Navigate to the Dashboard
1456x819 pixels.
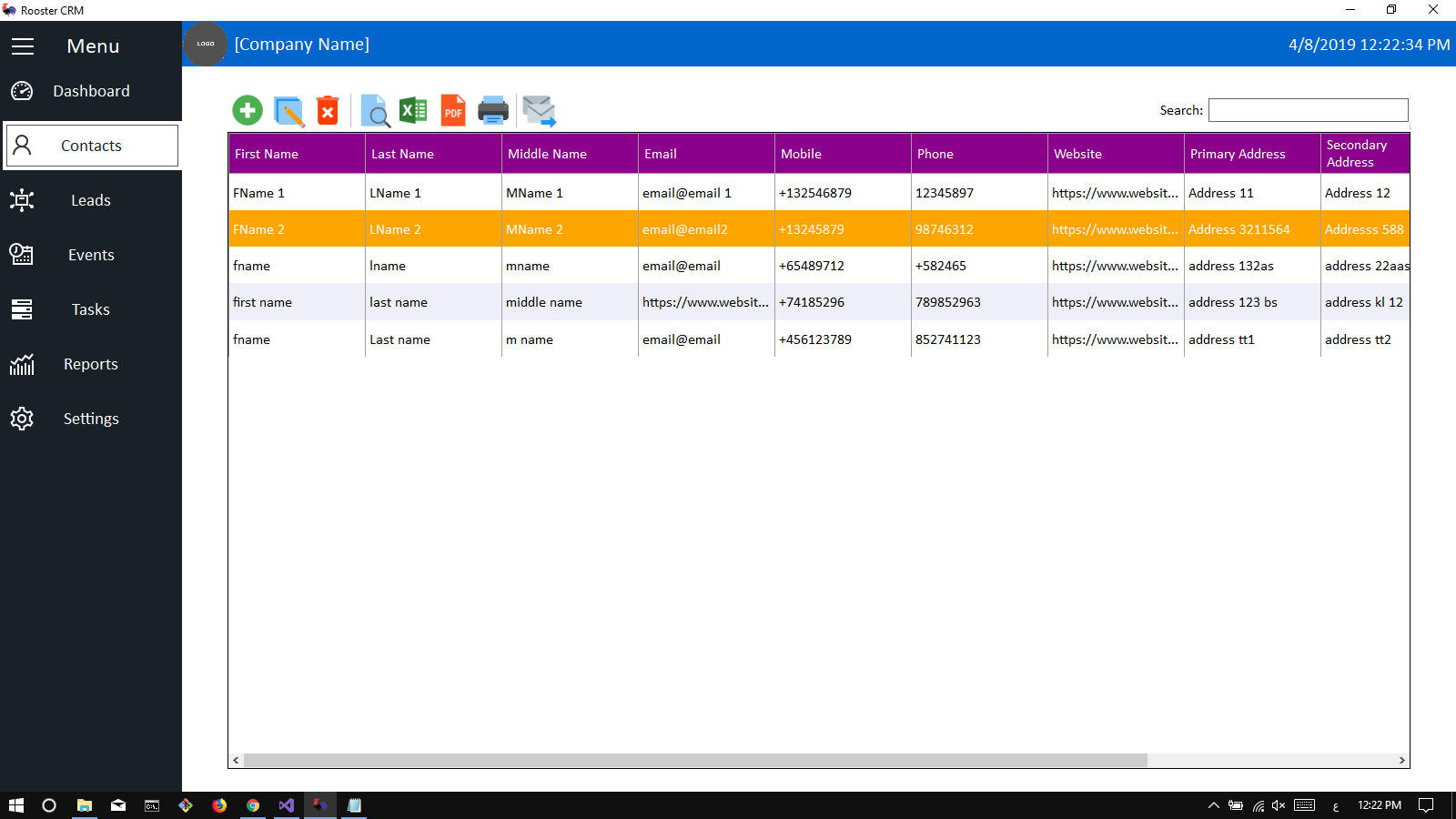click(91, 91)
